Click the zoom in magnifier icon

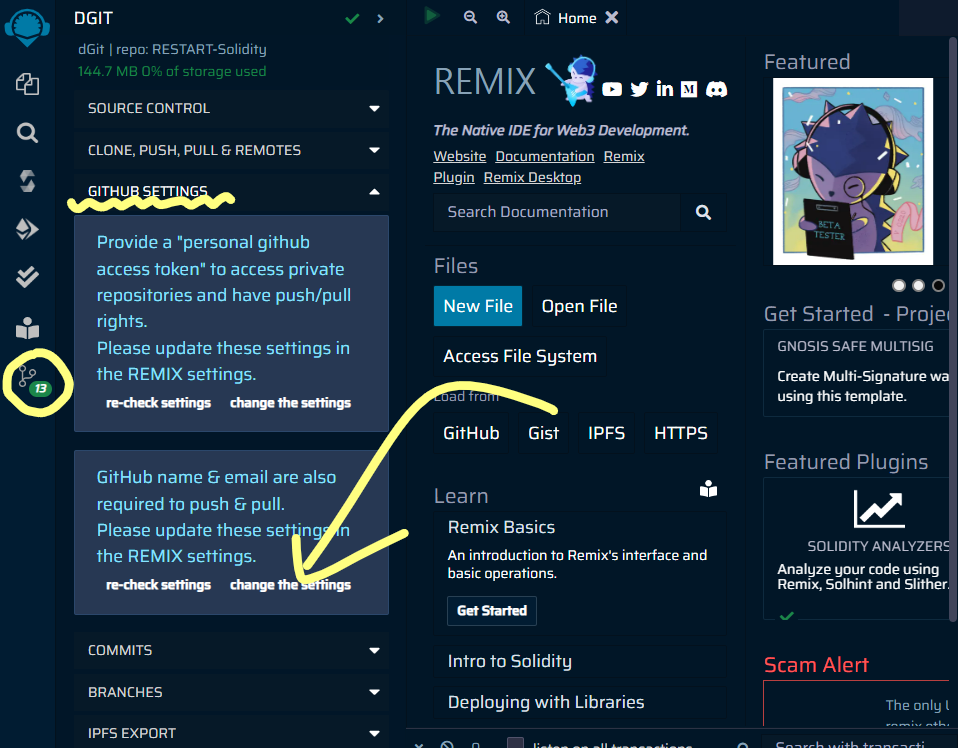coord(503,17)
